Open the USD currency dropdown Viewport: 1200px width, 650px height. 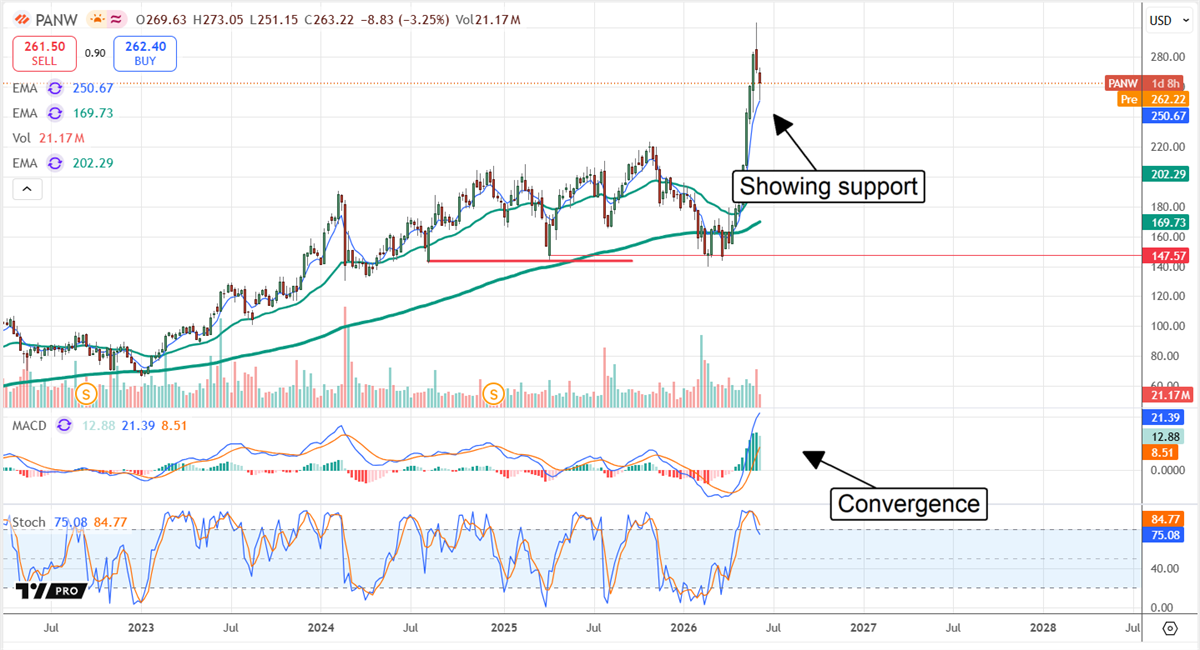coord(1167,20)
